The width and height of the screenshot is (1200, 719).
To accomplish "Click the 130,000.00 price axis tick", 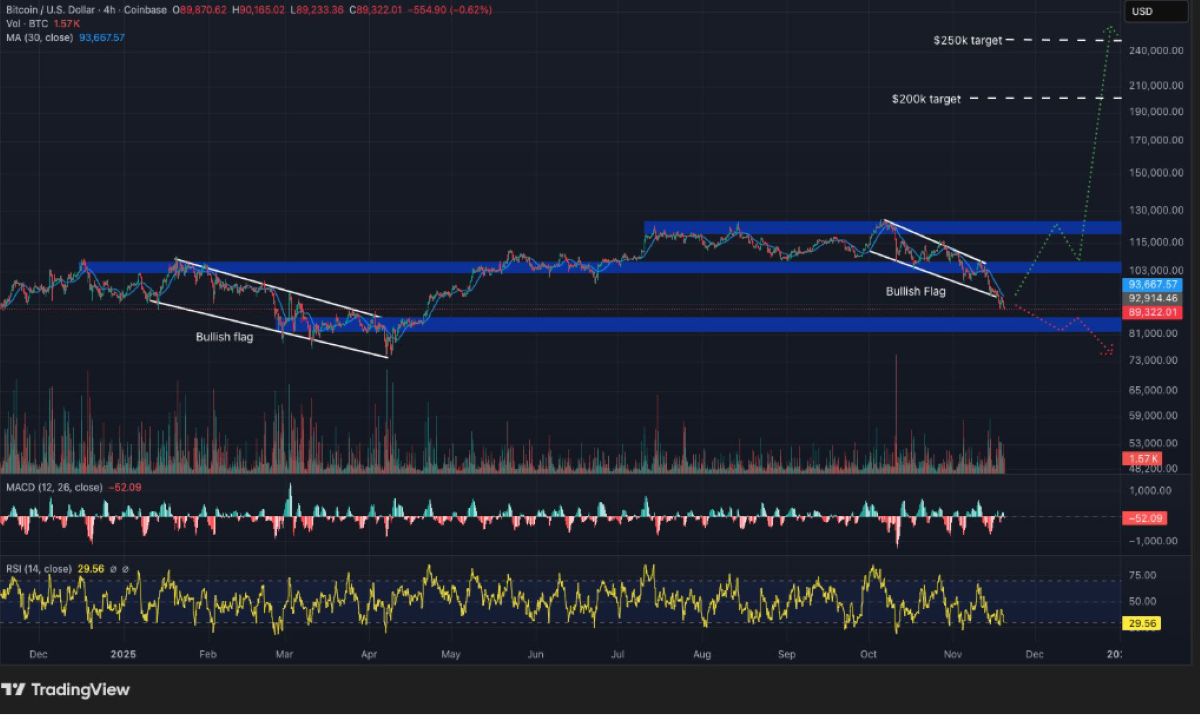I will 1155,210.
